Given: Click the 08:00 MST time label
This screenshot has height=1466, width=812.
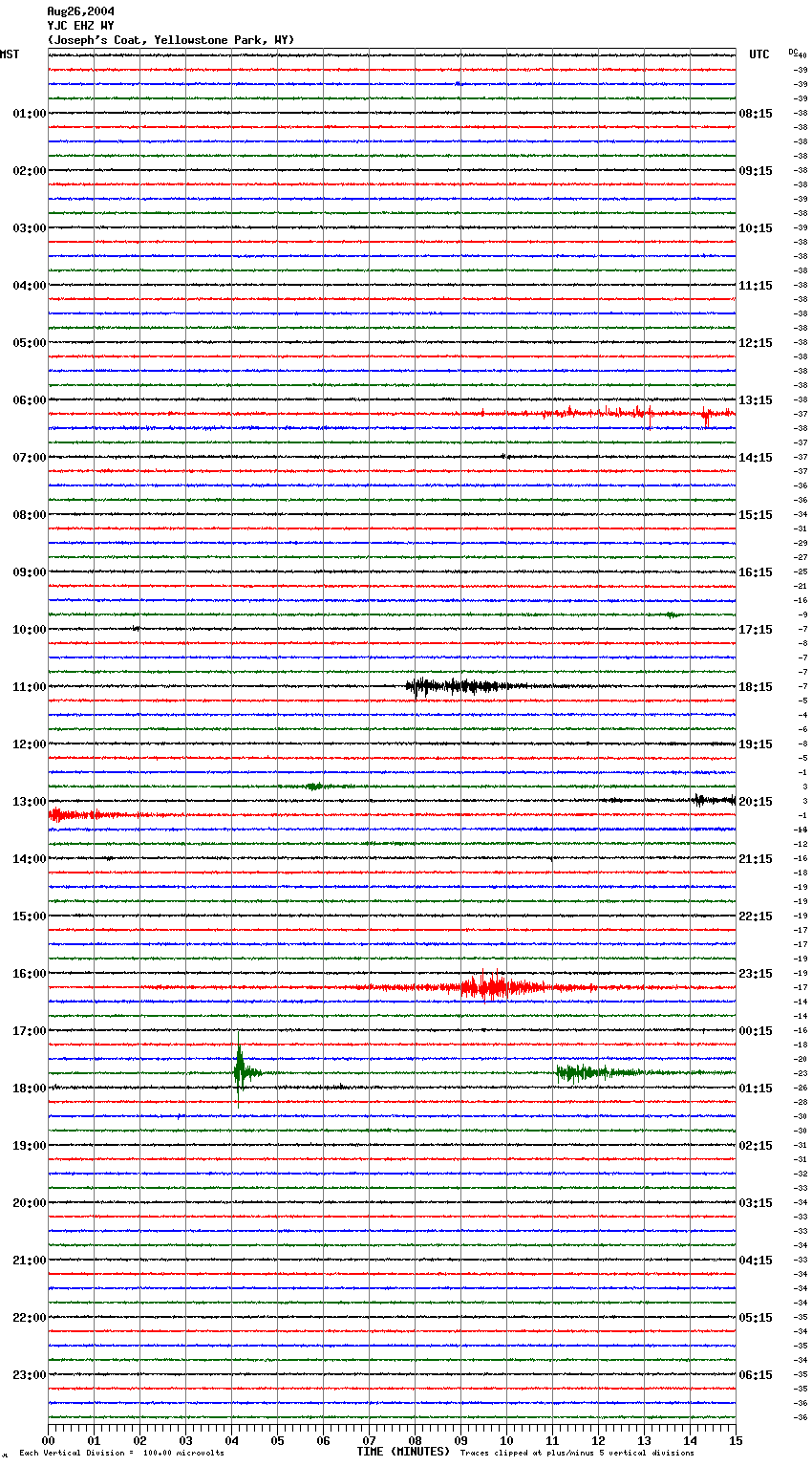Looking at the screenshot, I should click(x=29, y=515).
